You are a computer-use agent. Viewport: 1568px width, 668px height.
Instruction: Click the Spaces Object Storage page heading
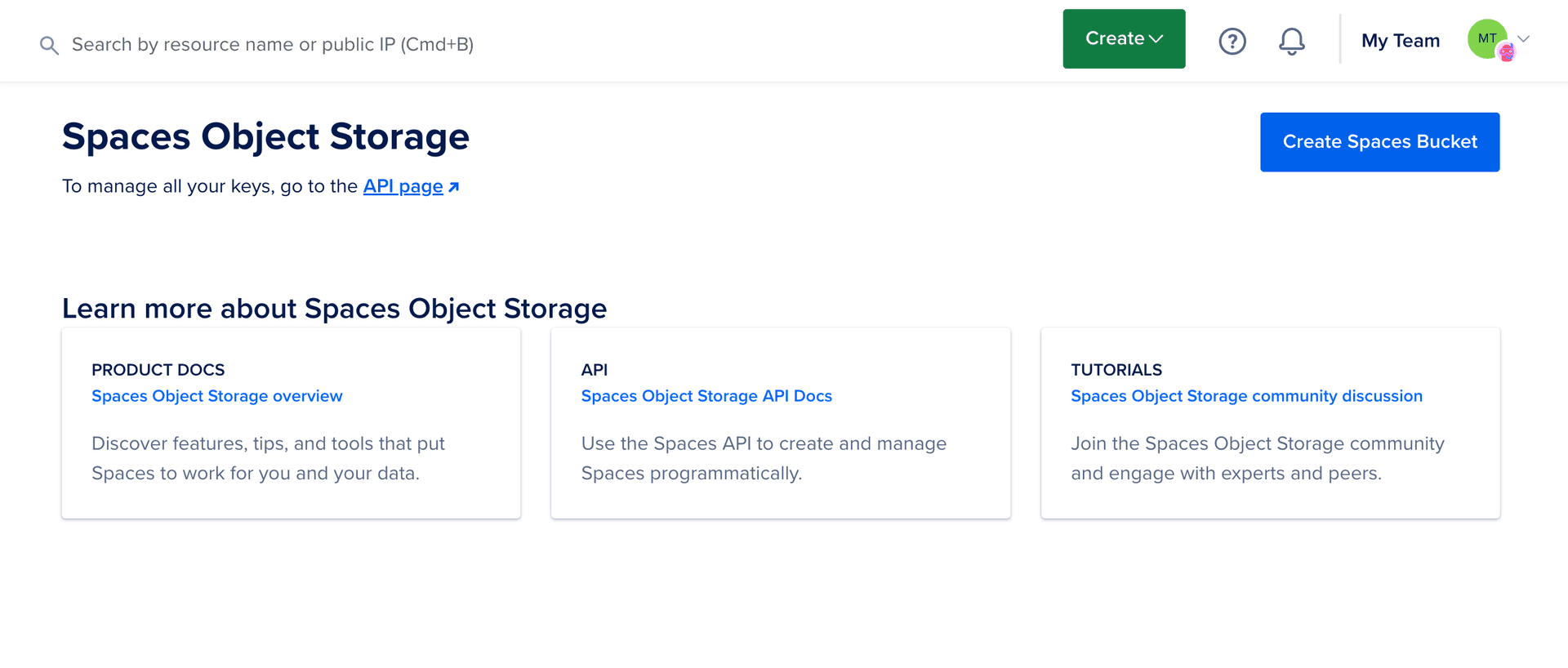[x=265, y=136]
